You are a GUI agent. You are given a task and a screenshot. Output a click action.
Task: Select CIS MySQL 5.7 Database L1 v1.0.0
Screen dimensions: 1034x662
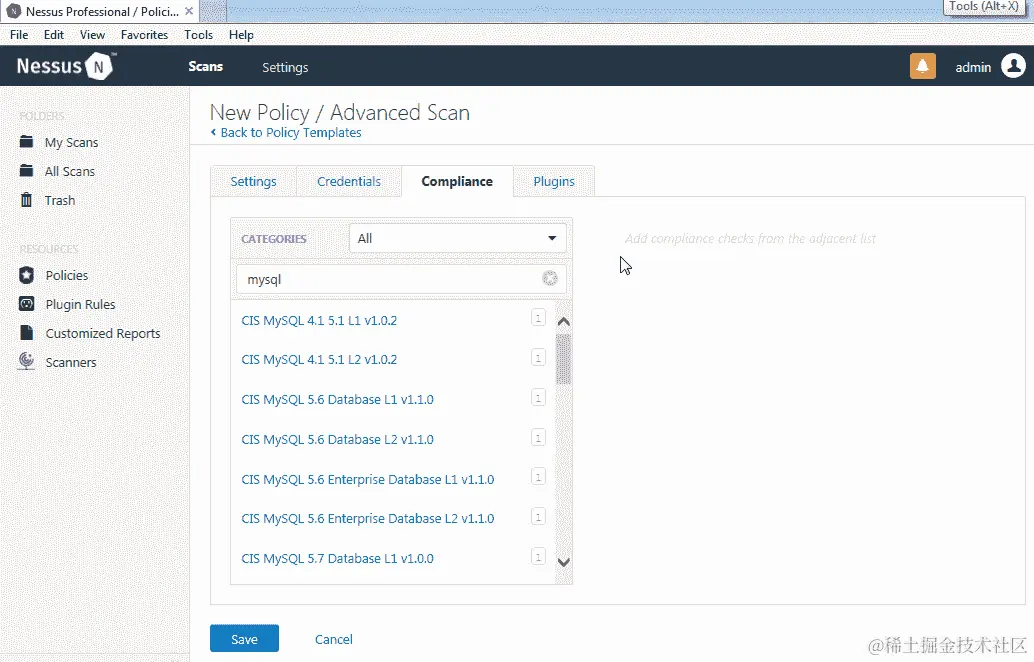(338, 558)
